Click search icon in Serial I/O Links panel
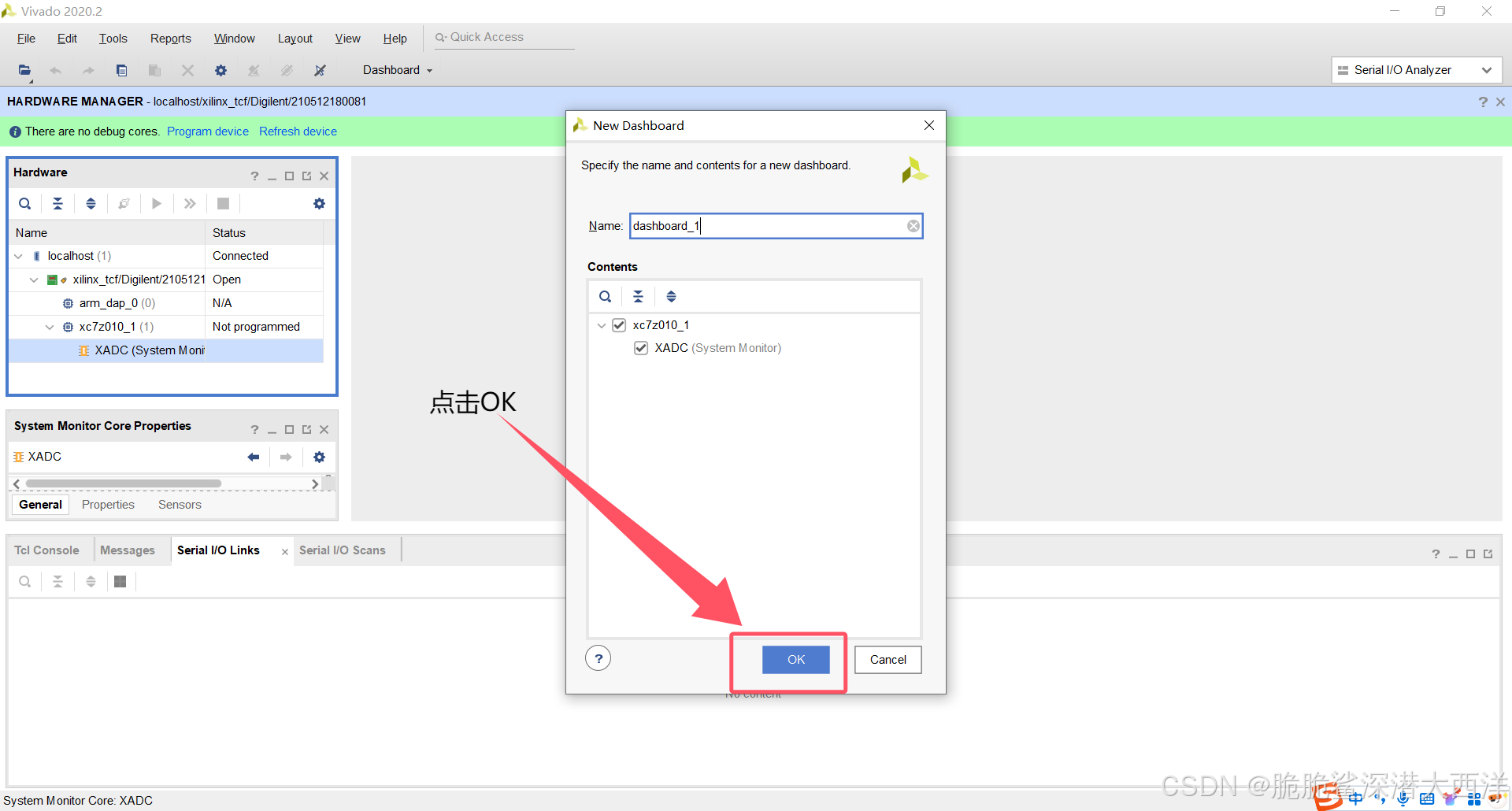The height and width of the screenshot is (811, 1512). 25,581
